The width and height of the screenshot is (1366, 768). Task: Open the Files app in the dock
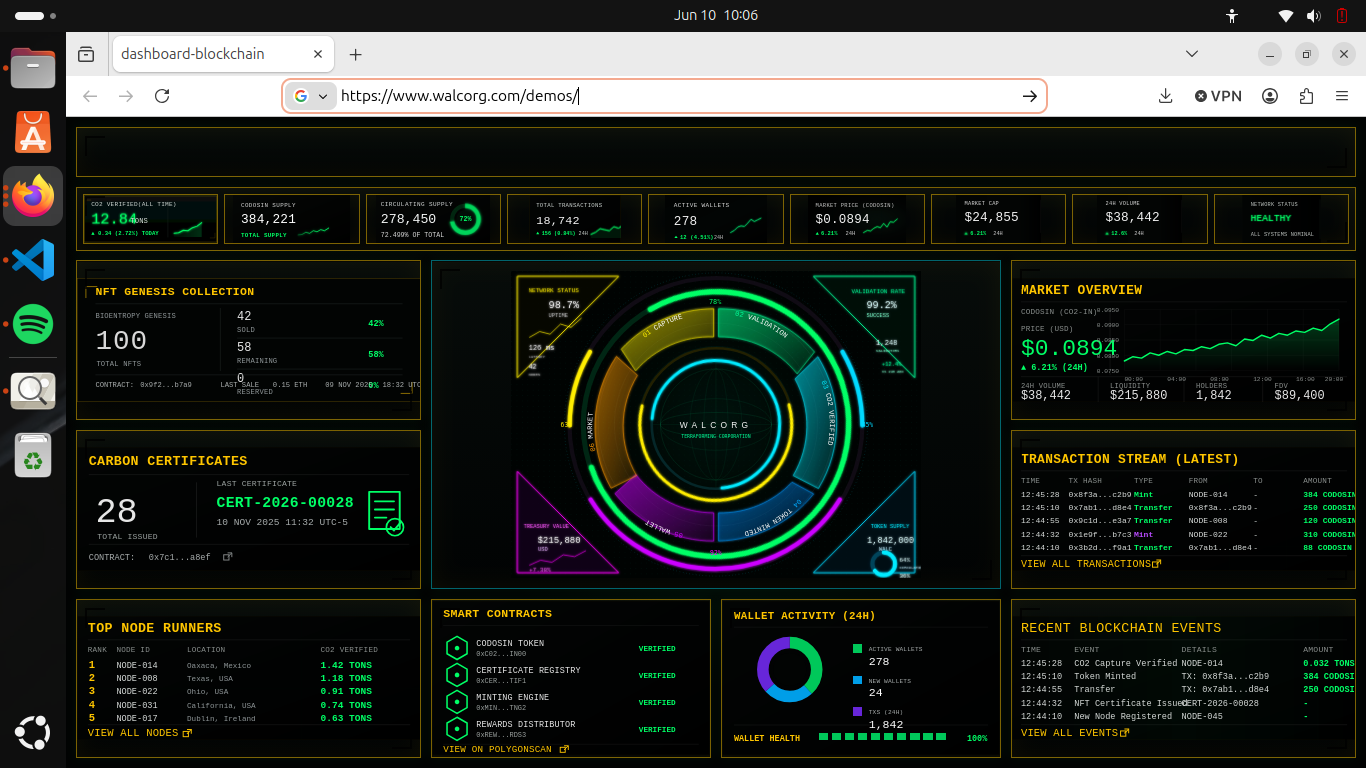pyautogui.click(x=33, y=69)
